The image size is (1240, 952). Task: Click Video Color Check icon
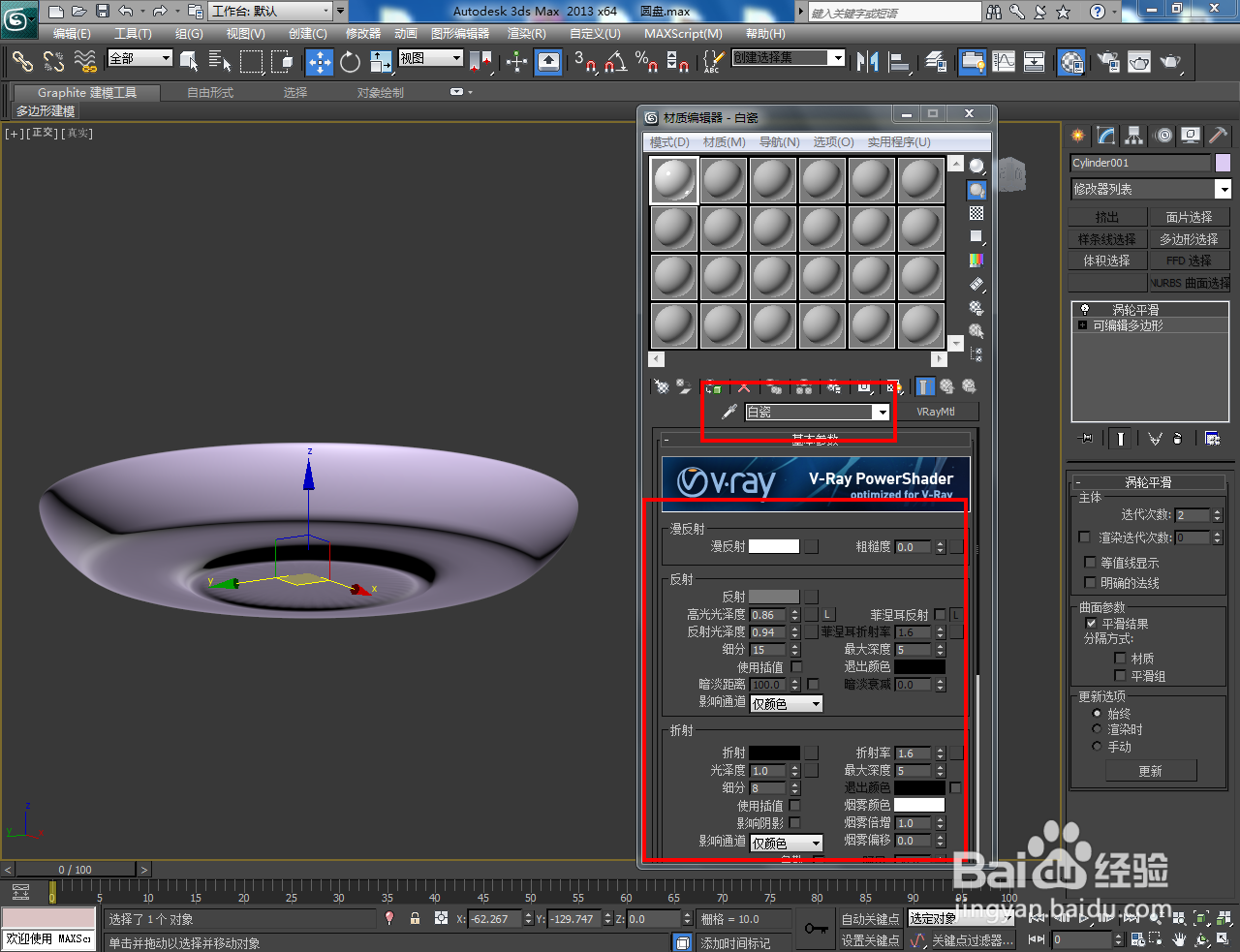tap(976, 260)
